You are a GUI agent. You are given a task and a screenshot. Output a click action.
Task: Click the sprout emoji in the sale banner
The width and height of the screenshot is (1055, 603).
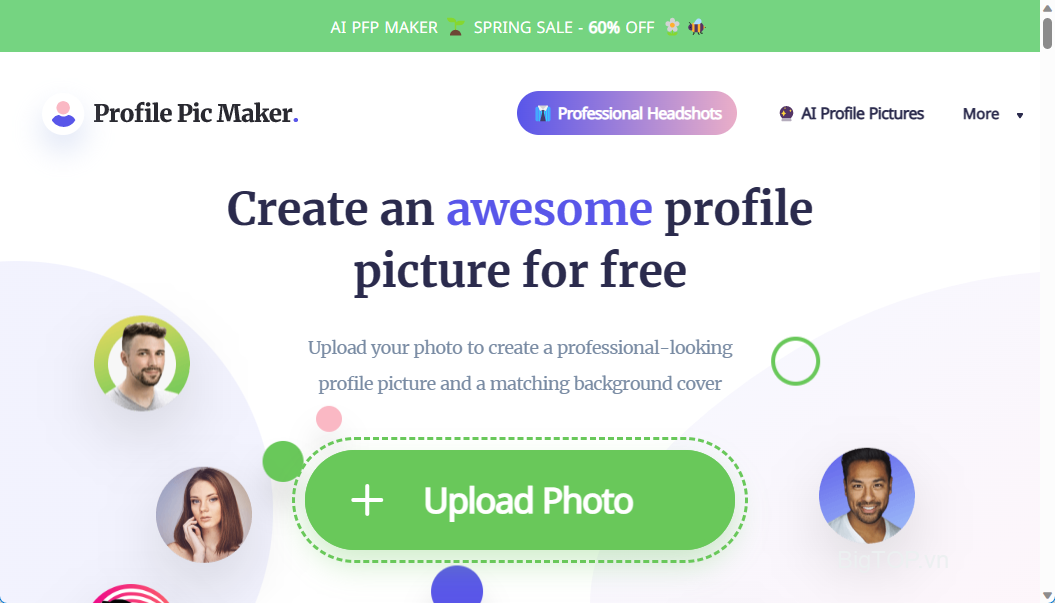point(456,27)
